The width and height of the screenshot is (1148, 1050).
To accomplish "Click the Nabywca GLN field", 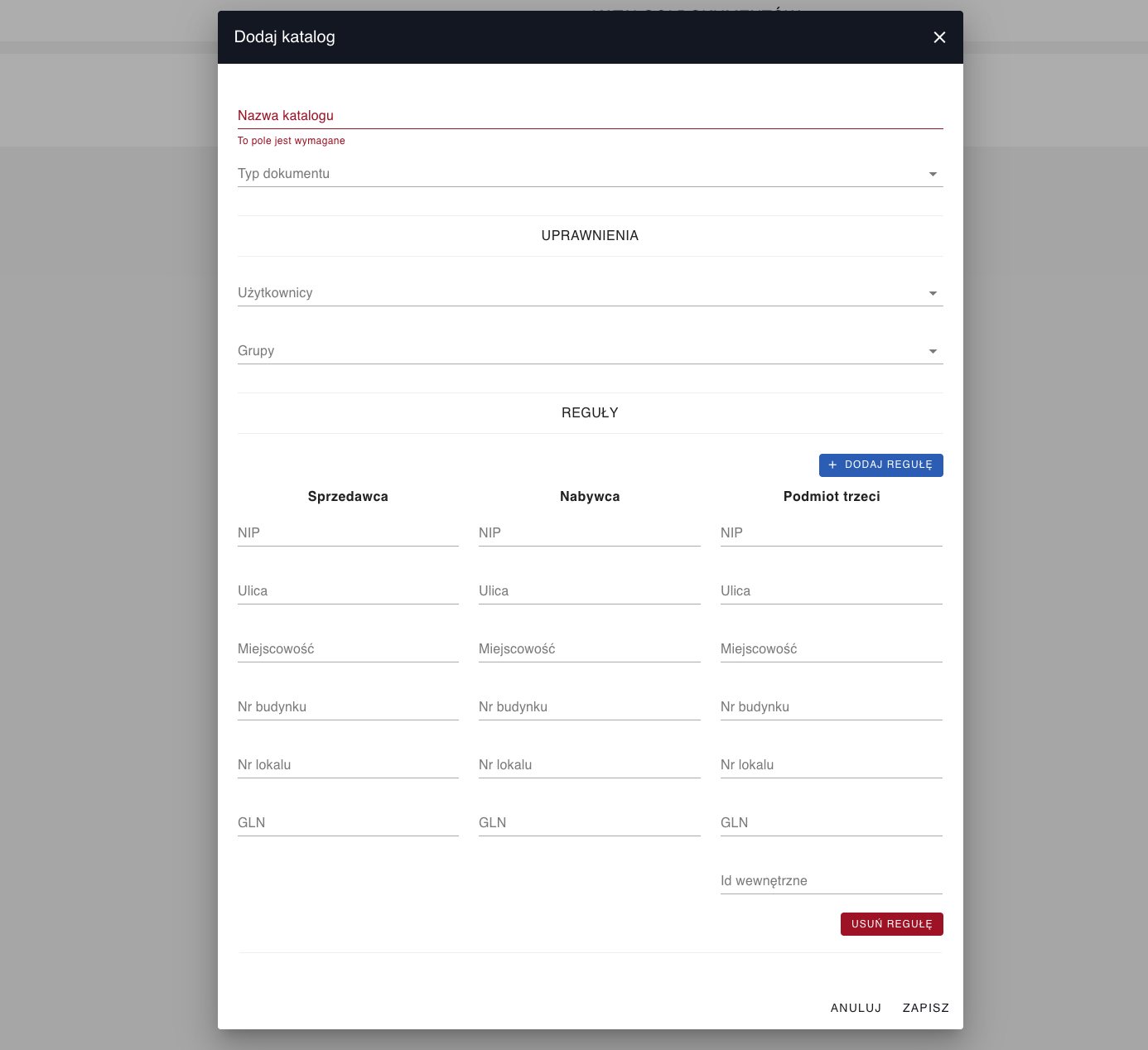I will pyautogui.click(x=589, y=823).
